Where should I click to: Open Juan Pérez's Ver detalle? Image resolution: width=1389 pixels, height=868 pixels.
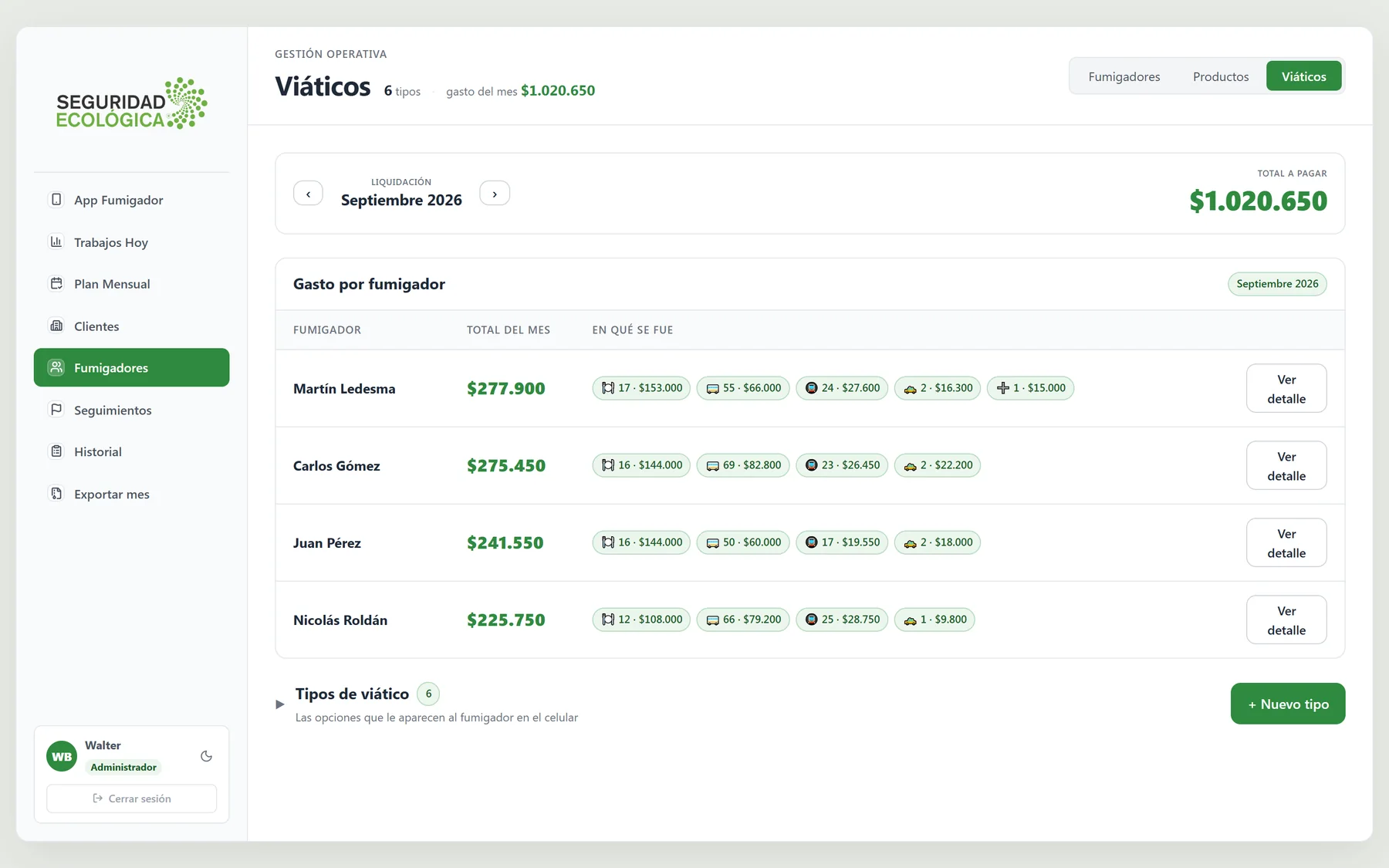click(1286, 542)
